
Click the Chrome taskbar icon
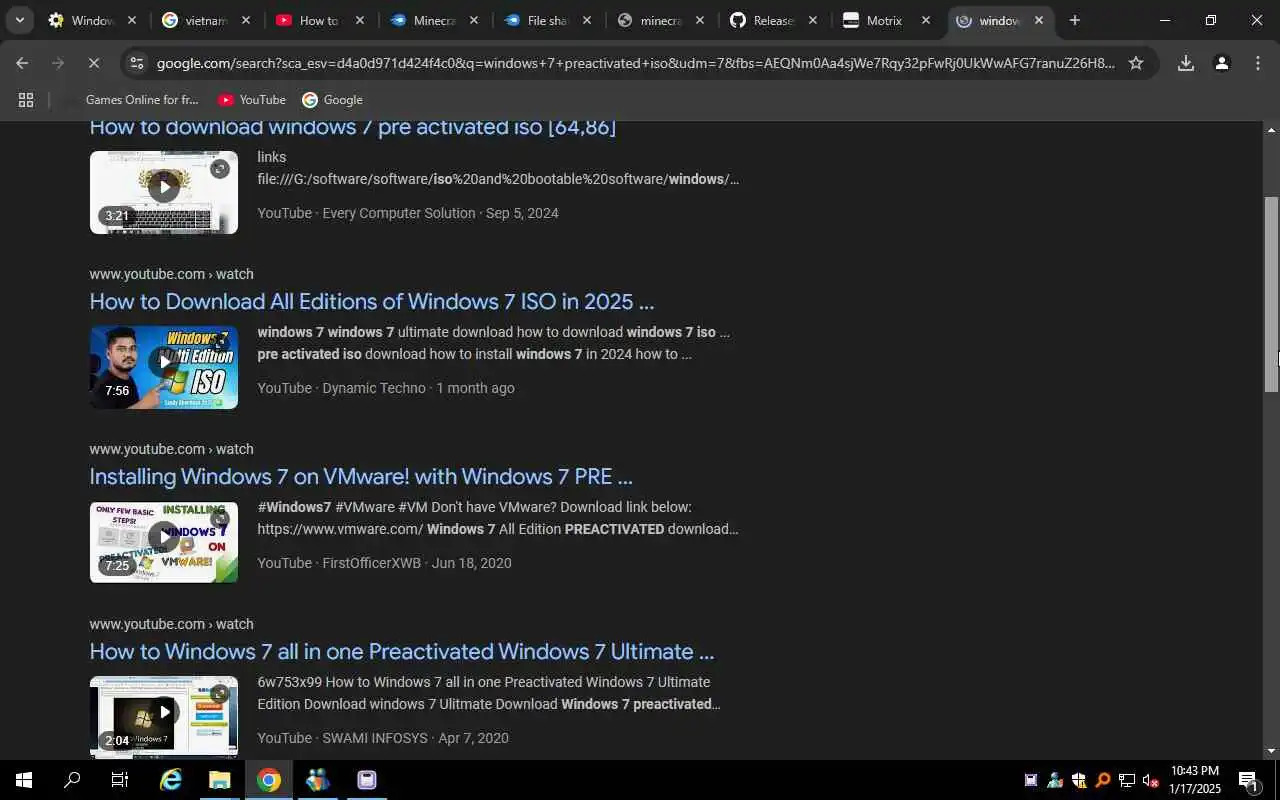click(x=269, y=780)
